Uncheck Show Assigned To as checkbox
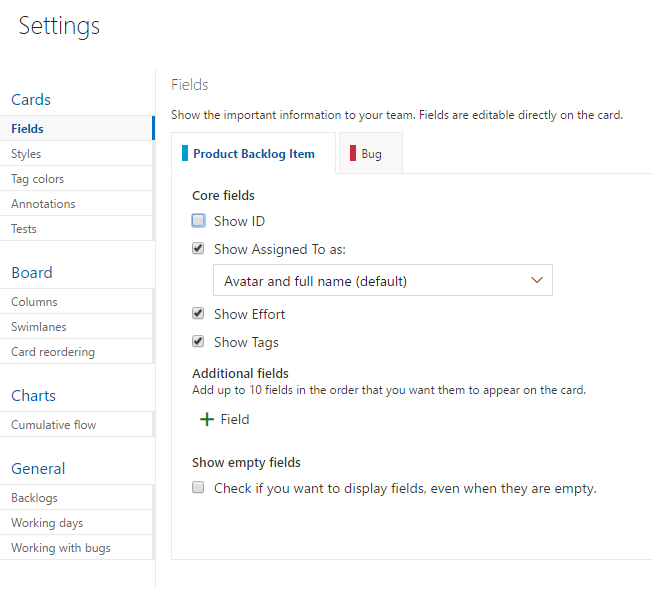 click(x=198, y=249)
